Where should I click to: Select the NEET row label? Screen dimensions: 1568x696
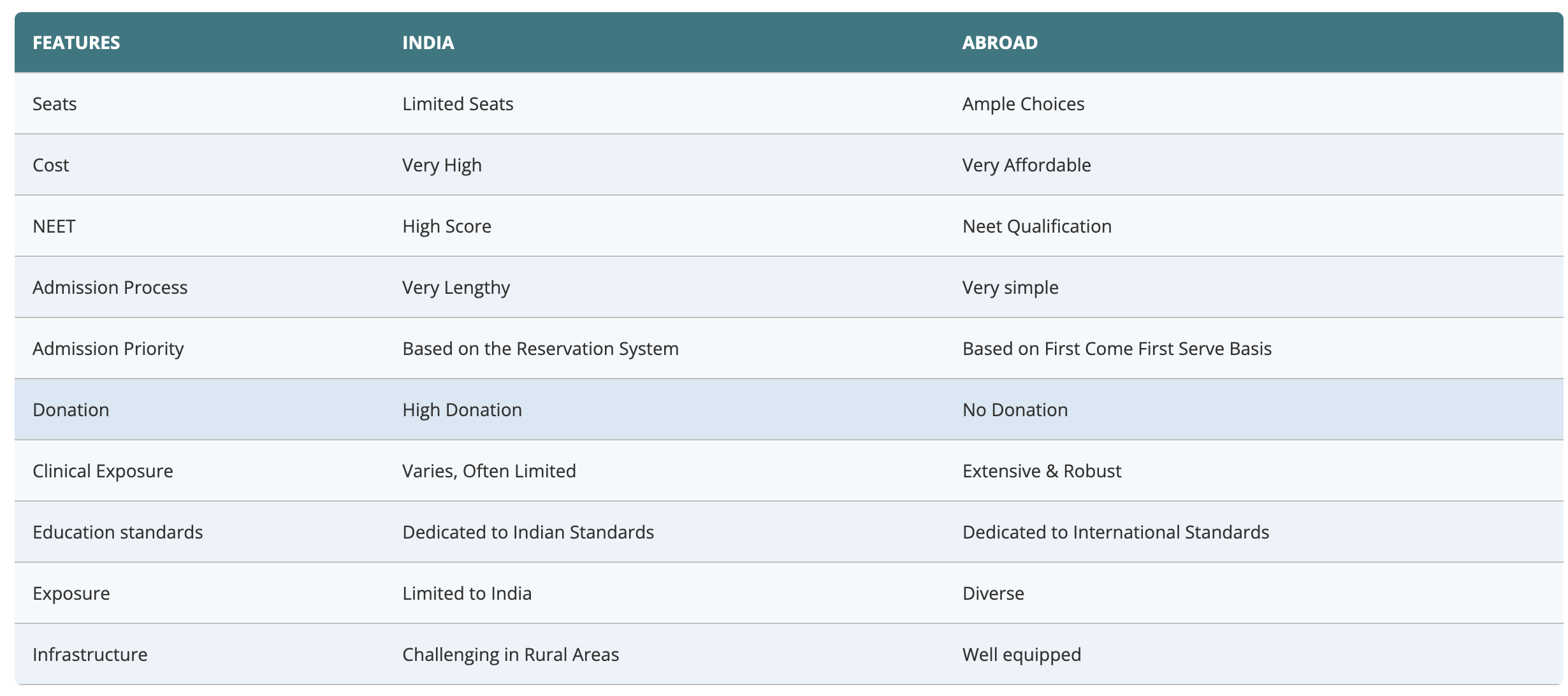click(54, 226)
